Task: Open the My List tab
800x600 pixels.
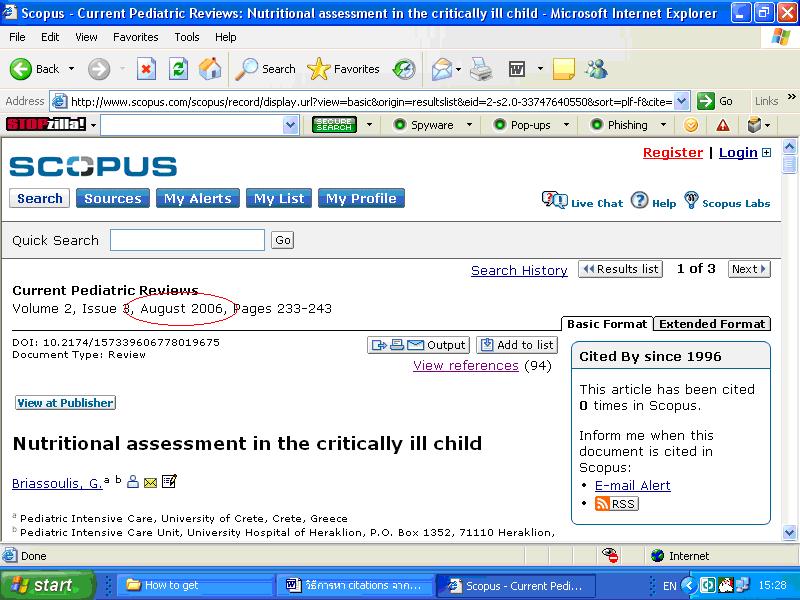Action: [x=279, y=198]
